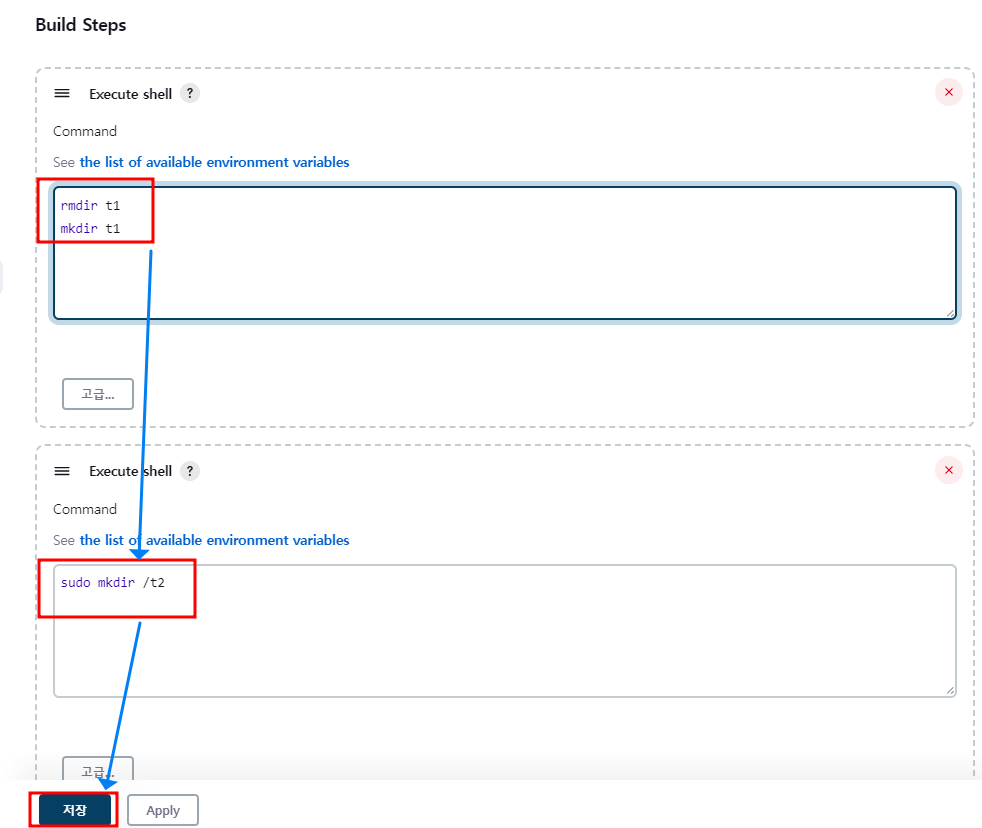Click the second Execute shell title
Viewport: 982px width, 828px height.
pos(130,471)
